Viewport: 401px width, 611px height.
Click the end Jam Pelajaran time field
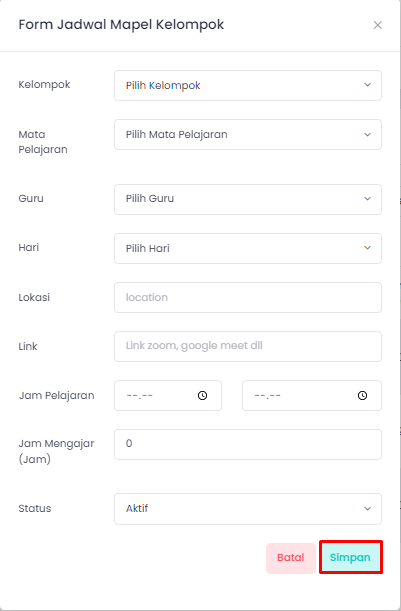tap(312, 396)
